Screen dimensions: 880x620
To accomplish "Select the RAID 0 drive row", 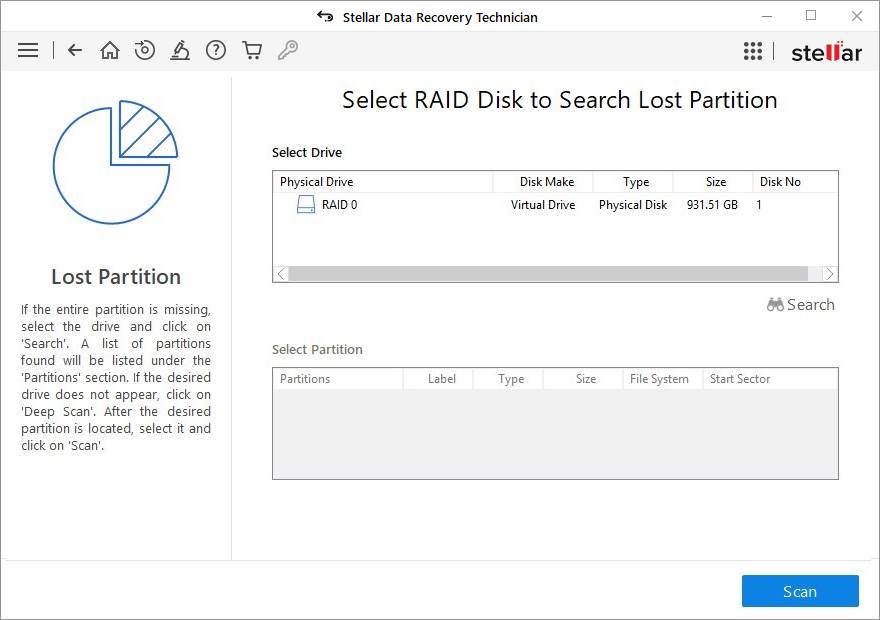I will (x=555, y=205).
